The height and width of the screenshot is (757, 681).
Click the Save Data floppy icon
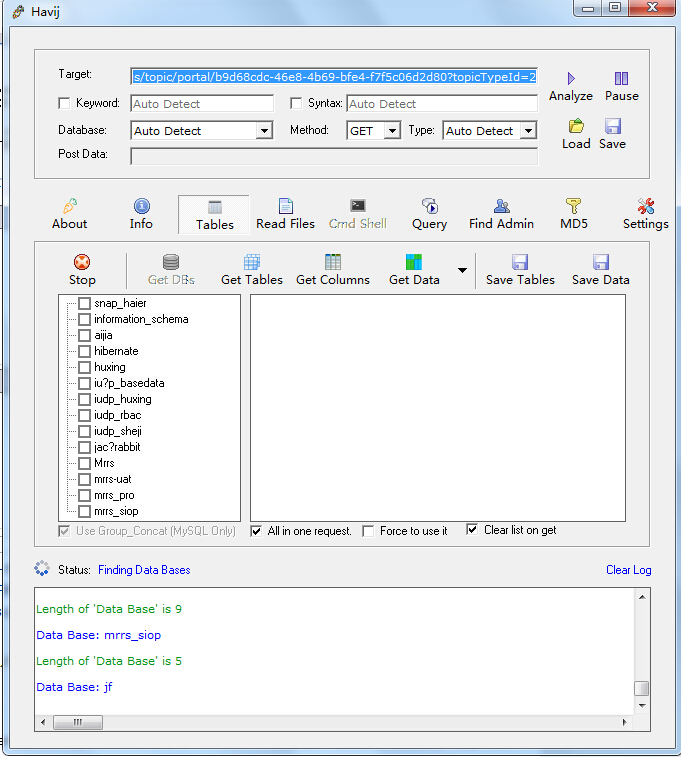[x=601, y=262]
